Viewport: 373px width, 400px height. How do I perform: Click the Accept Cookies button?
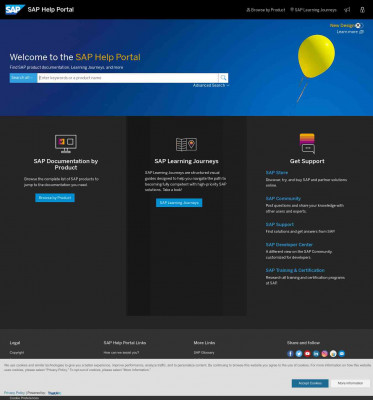310,383
